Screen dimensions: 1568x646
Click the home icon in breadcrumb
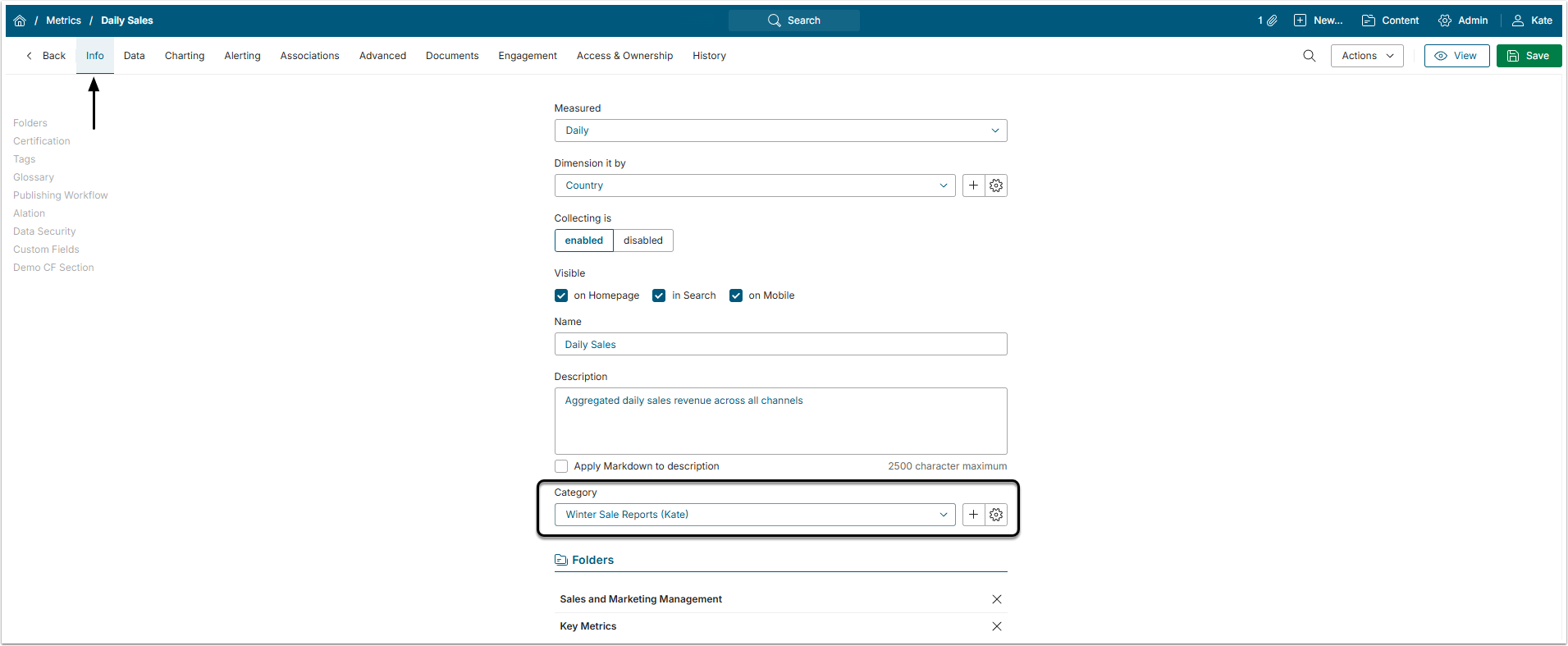pyautogui.click(x=20, y=21)
